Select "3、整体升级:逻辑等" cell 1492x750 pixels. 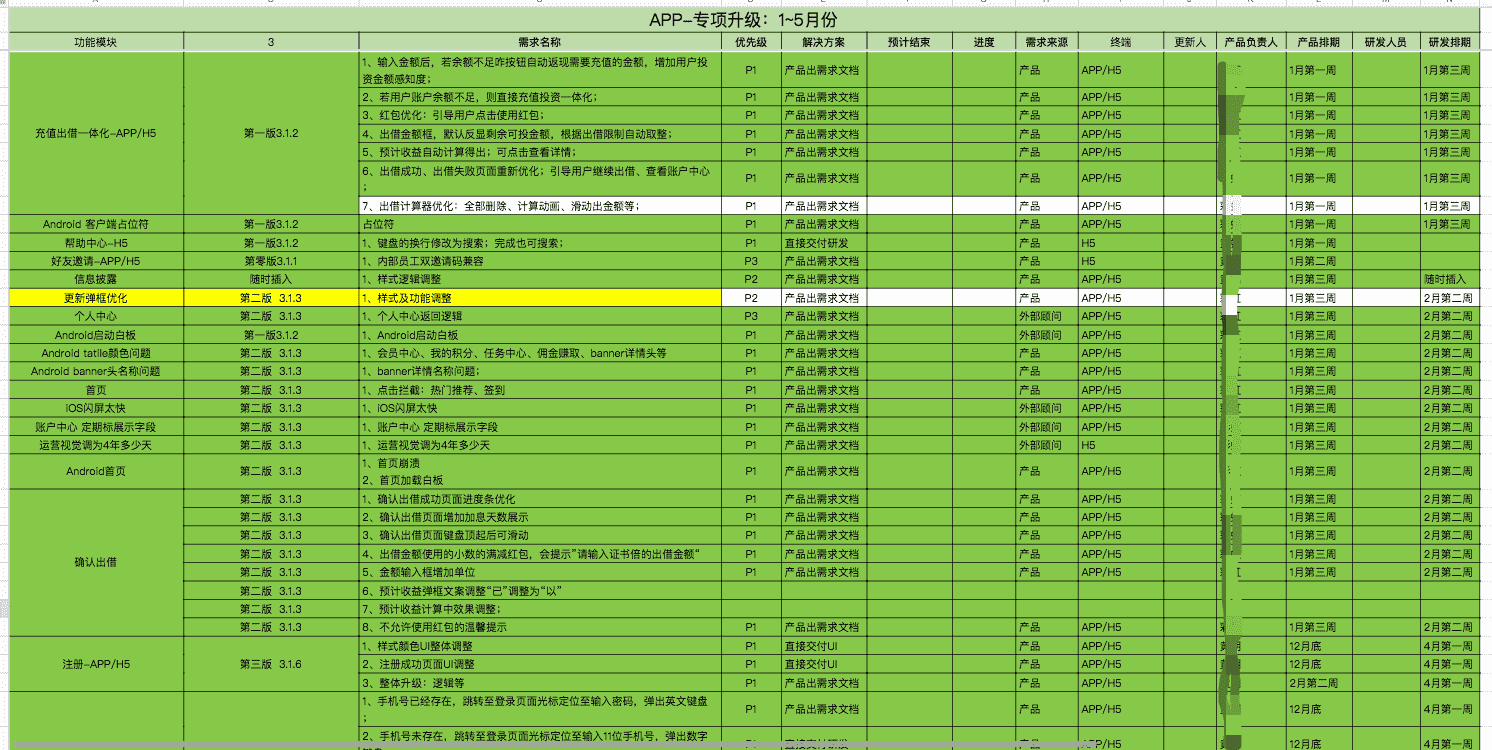[540, 683]
